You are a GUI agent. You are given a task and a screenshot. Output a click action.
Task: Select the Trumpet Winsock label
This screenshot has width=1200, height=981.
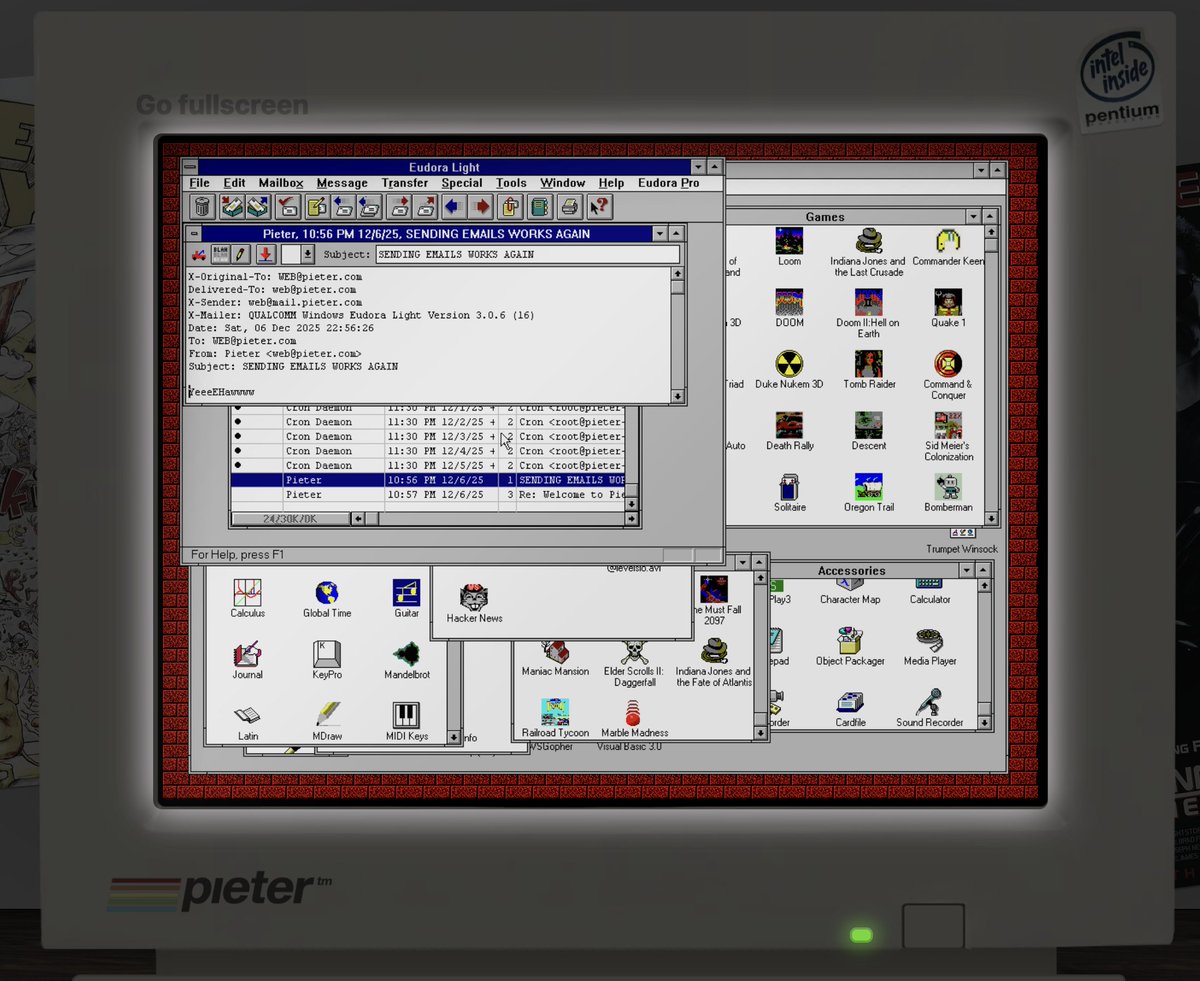coord(961,549)
